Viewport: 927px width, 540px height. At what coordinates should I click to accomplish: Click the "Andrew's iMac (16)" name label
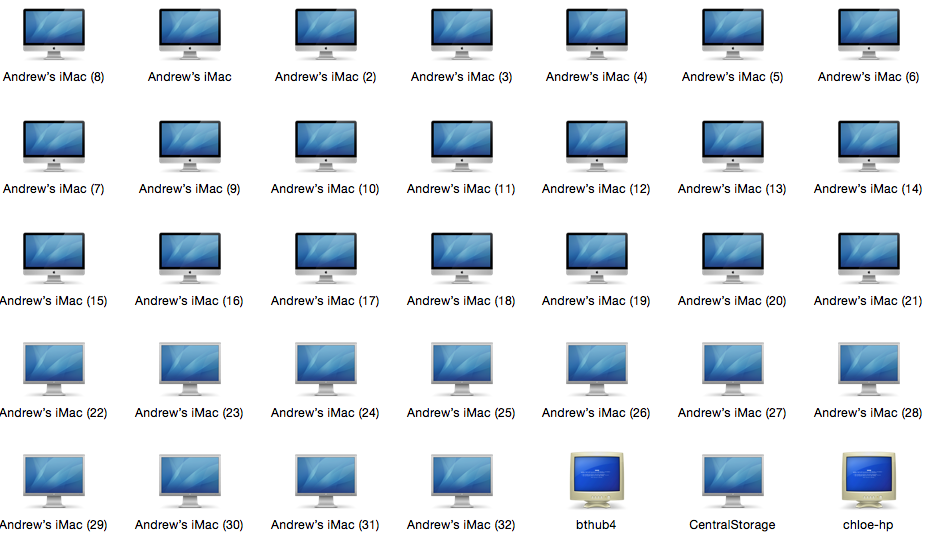click(x=189, y=300)
